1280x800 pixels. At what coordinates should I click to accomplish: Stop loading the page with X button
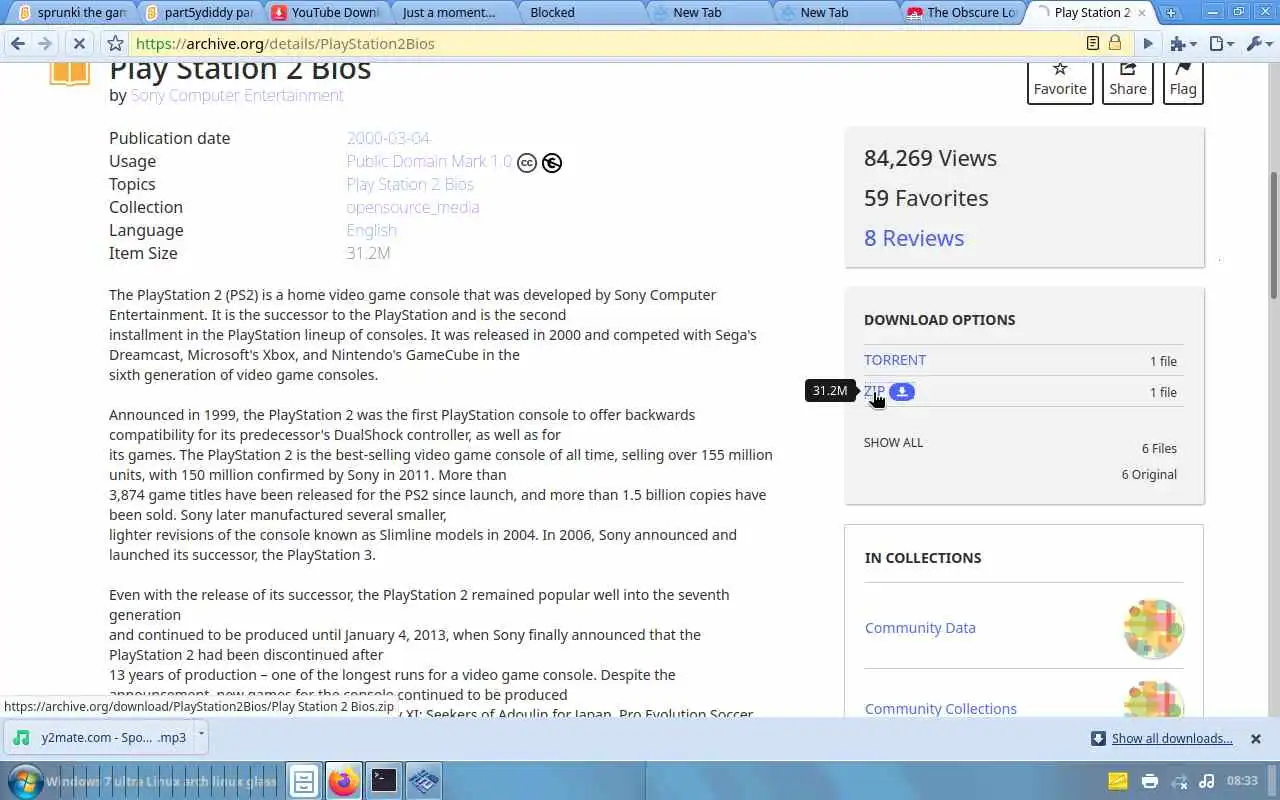click(x=79, y=44)
